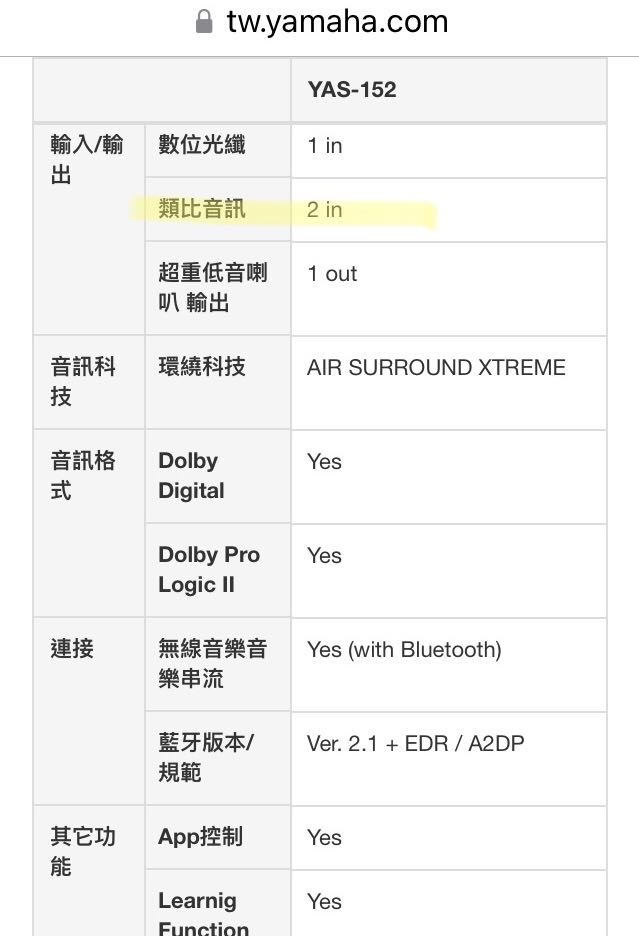
Task: Select the 環繞科技 row label
Action: pos(201,367)
